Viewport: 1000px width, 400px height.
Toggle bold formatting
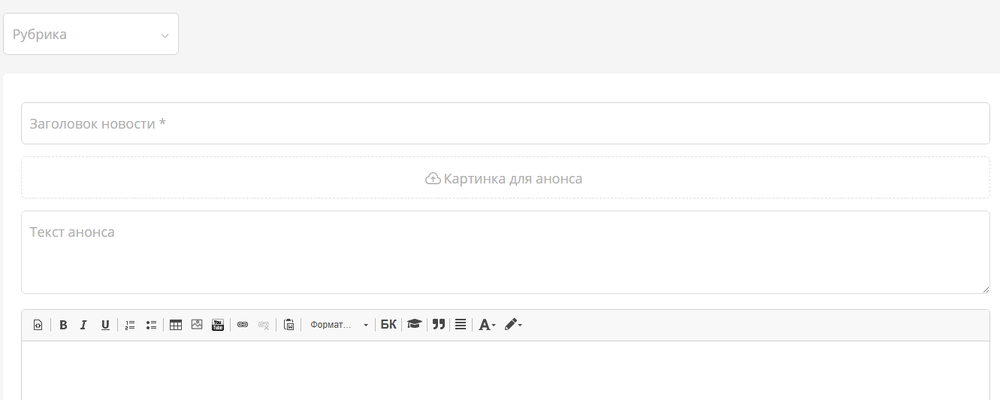[63, 325]
